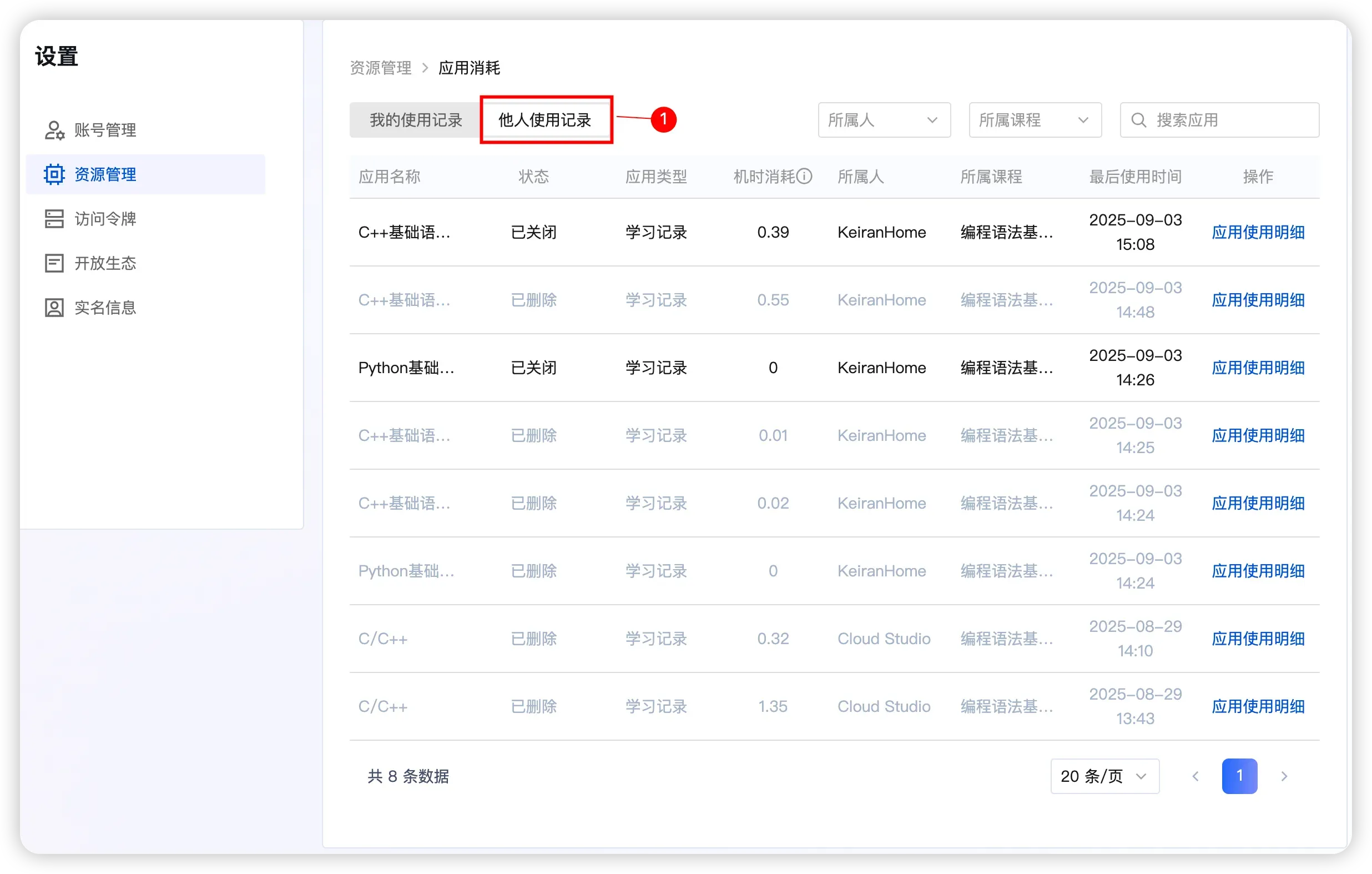1372x874 pixels.
Task: Click 资源管理 breadcrumb link
Action: pyautogui.click(x=381, y=68)
